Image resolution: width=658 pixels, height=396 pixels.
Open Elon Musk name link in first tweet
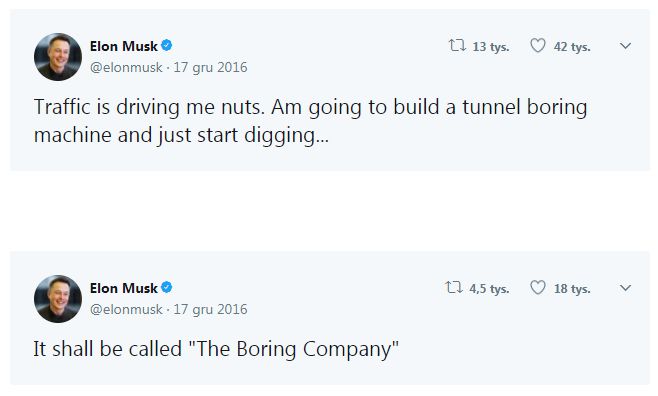(x=124, y=46)
